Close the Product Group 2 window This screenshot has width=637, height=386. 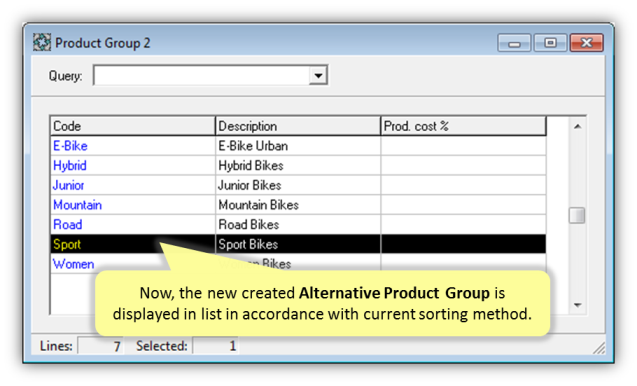586,43
